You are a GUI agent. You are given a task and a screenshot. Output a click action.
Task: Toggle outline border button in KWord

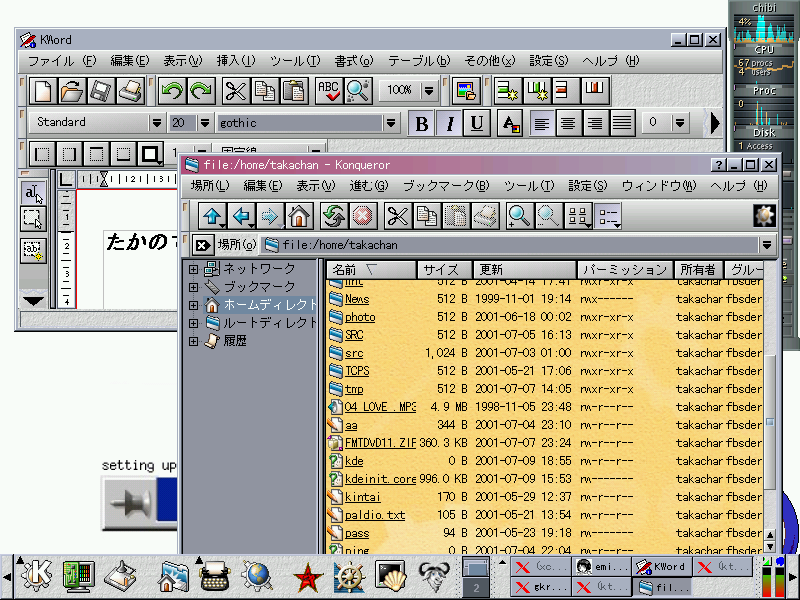pyautogui.click(x=150, y=154)
